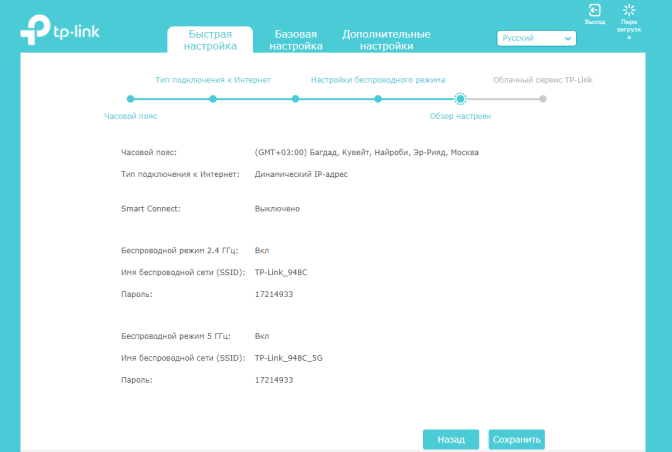Viewport: 672px width, 452px height.
Task: Click the Smart Connect label
Action: pos(150,209)
